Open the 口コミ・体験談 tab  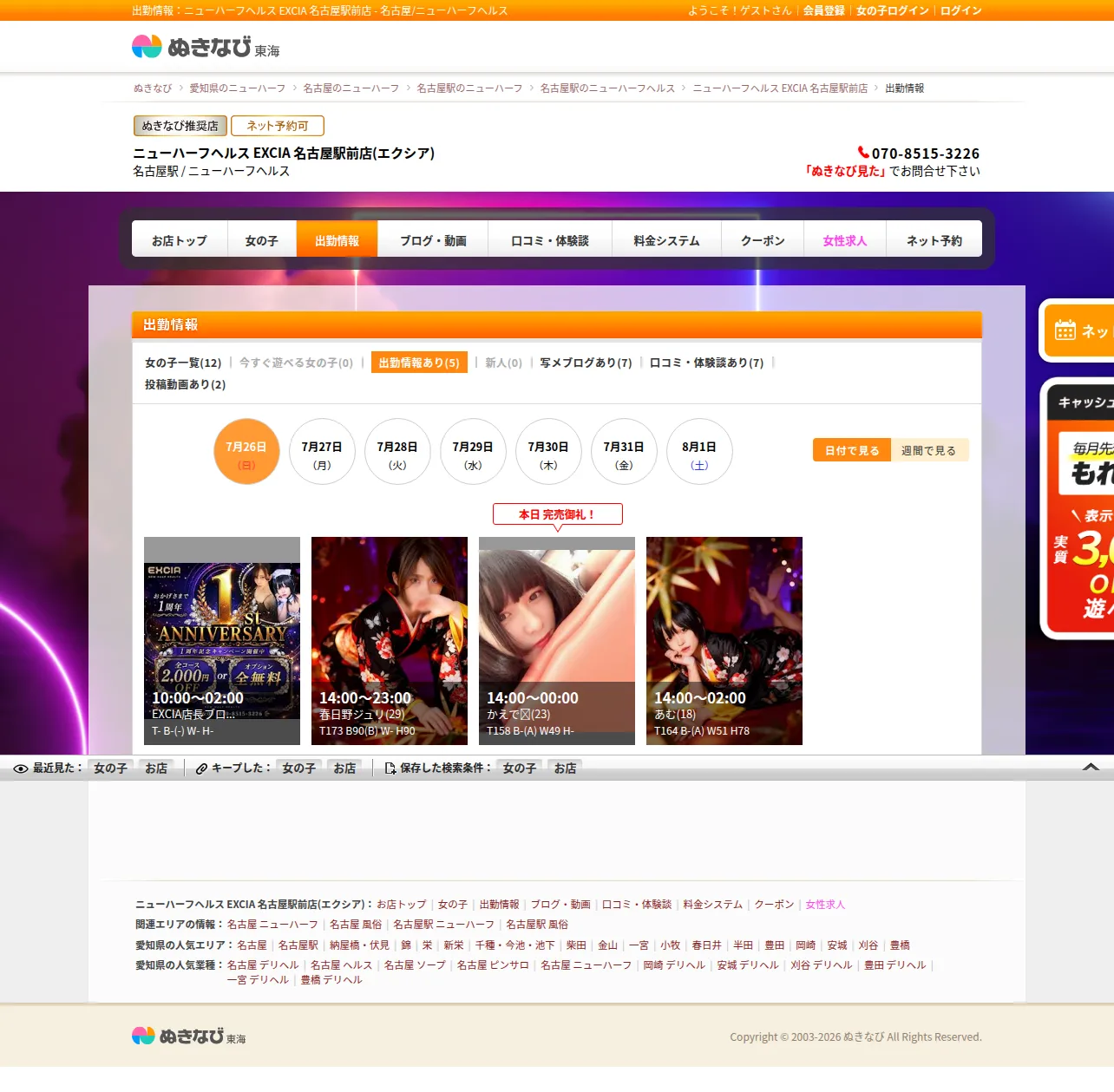(550, 240)
